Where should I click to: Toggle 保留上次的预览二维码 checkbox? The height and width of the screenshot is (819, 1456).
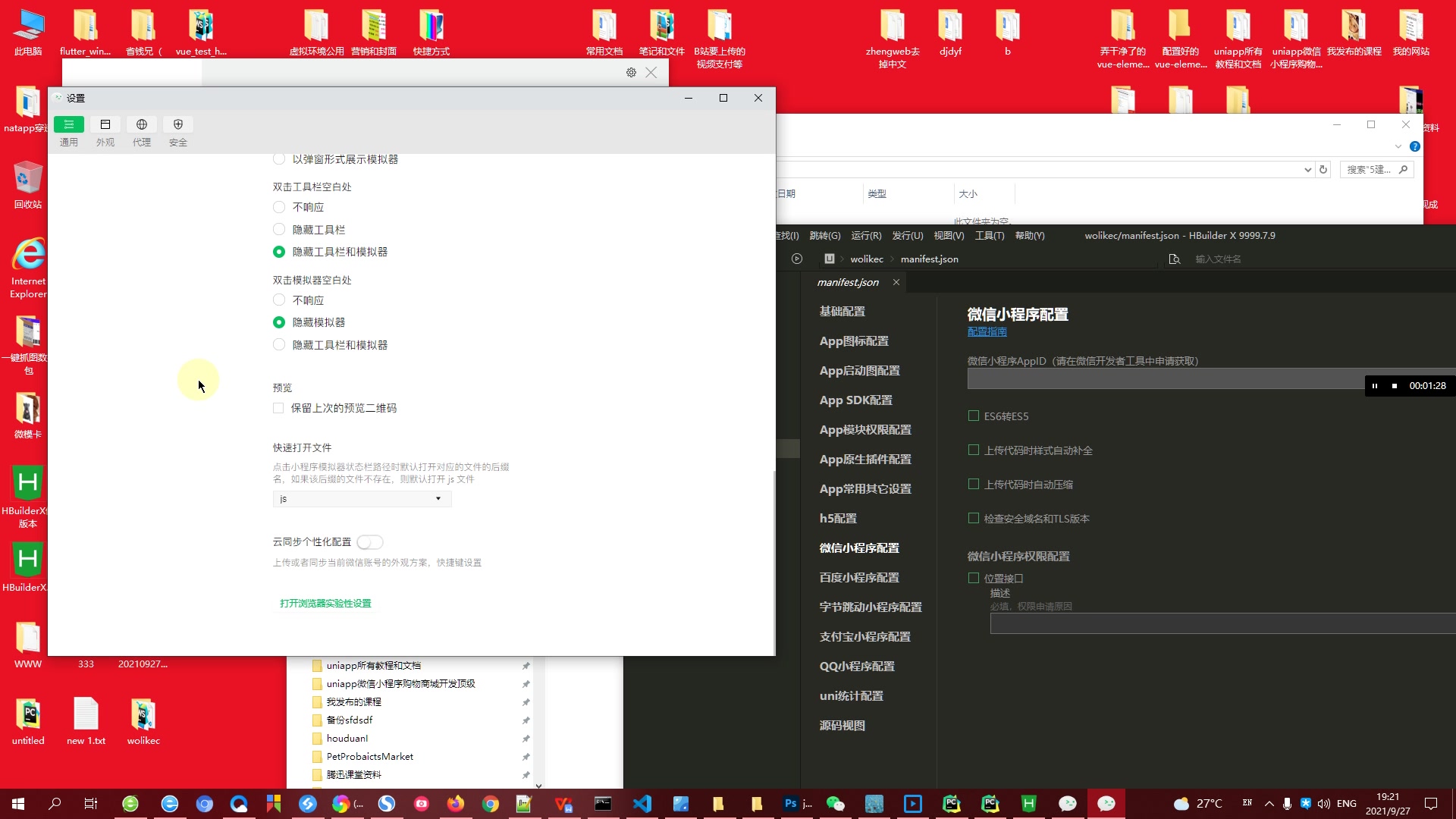click(279, 407)
